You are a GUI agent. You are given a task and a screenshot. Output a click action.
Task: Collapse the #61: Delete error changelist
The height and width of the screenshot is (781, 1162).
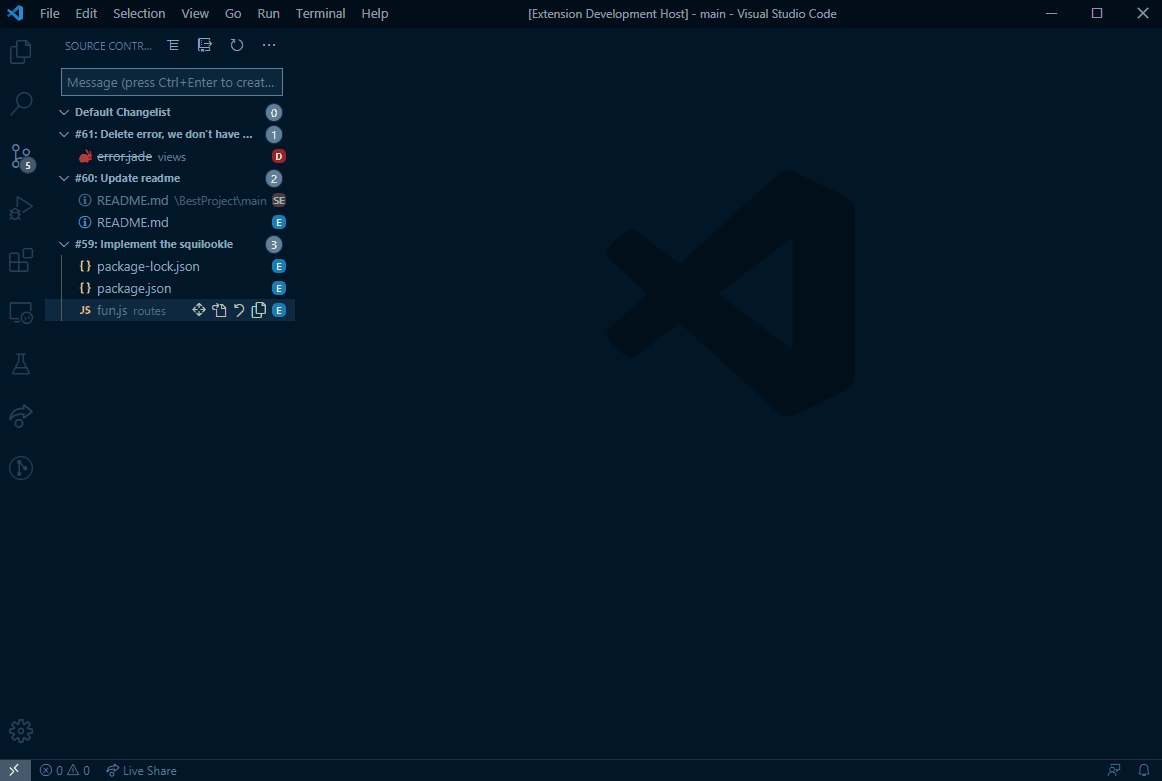[x=64, y=135]
